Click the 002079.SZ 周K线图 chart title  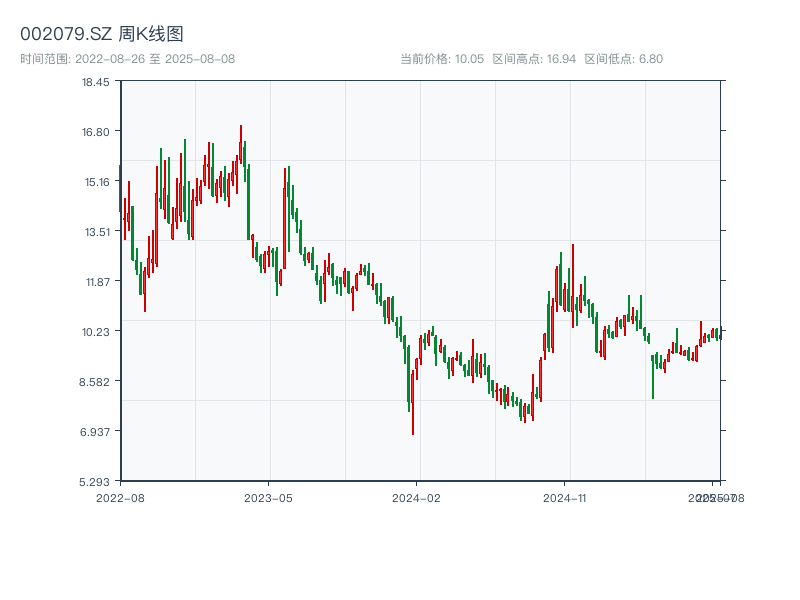(x=102, y=35)
